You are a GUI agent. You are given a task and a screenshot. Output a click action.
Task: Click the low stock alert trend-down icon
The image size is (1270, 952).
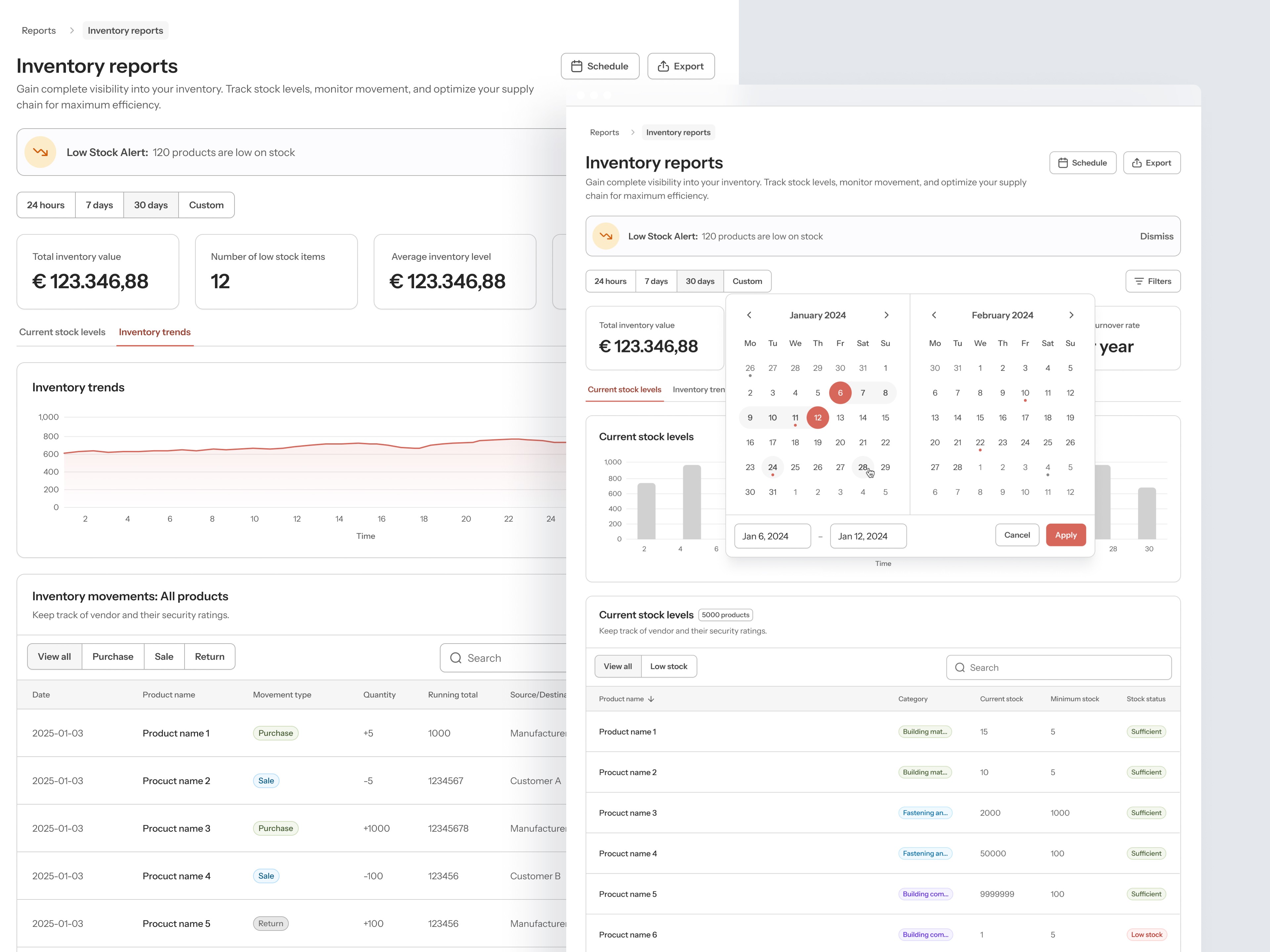(606, 236)
